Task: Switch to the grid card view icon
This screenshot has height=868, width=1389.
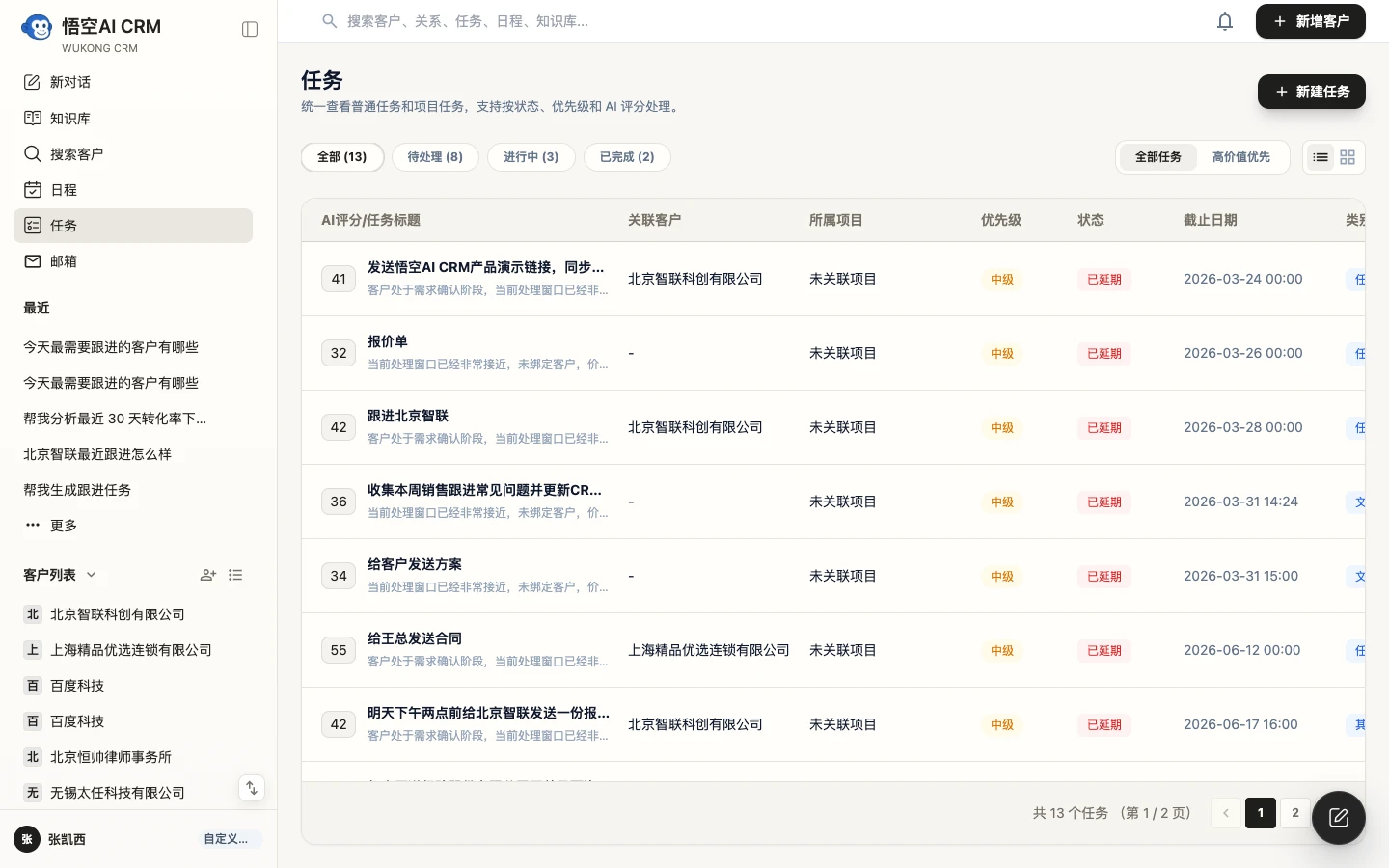Action: (x=1348, y=157)
